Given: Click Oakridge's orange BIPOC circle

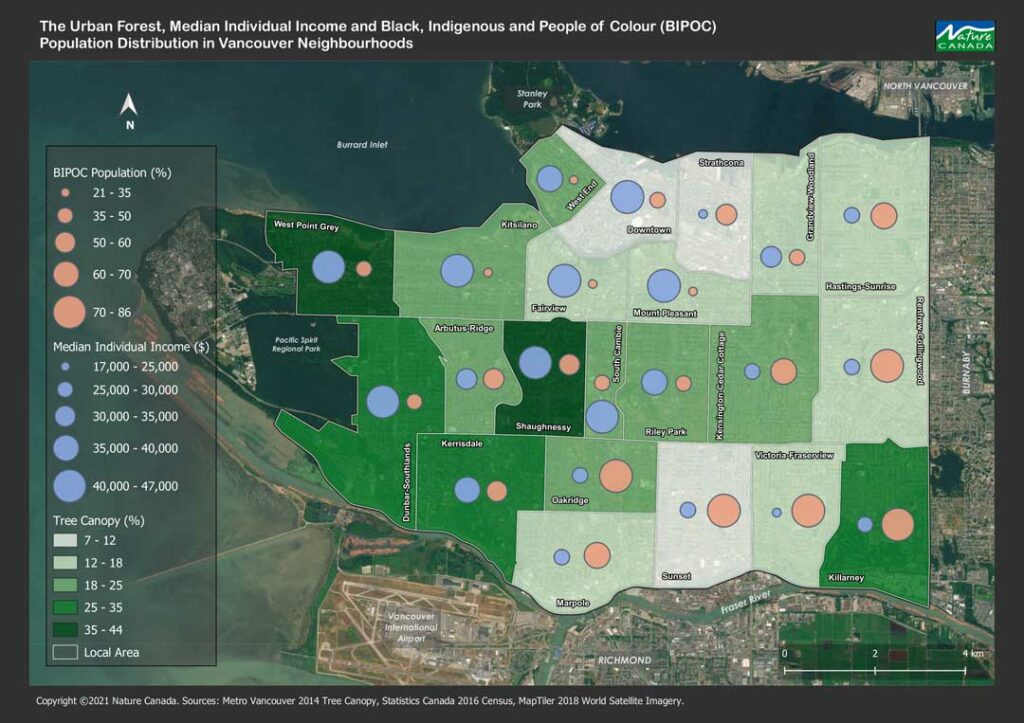Looking at the screenshot, I should coord(616,475).
